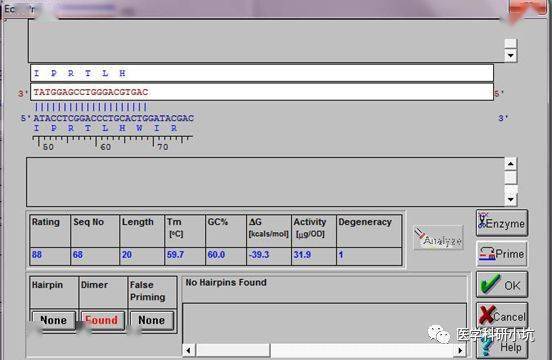Click the Length value 20
Viewport: 552px width, 360px height.
point(127,254)
